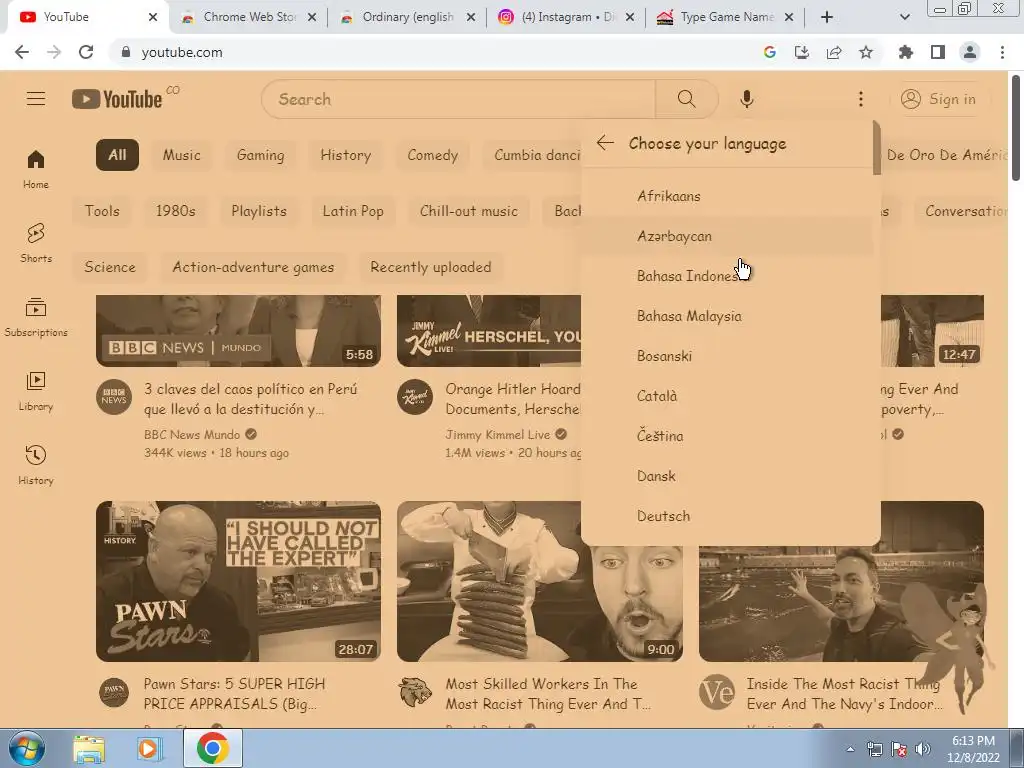1024x768 pixels.
Task: Open the BBC News Mundo video thumbnail
Action: pos(238,330)
